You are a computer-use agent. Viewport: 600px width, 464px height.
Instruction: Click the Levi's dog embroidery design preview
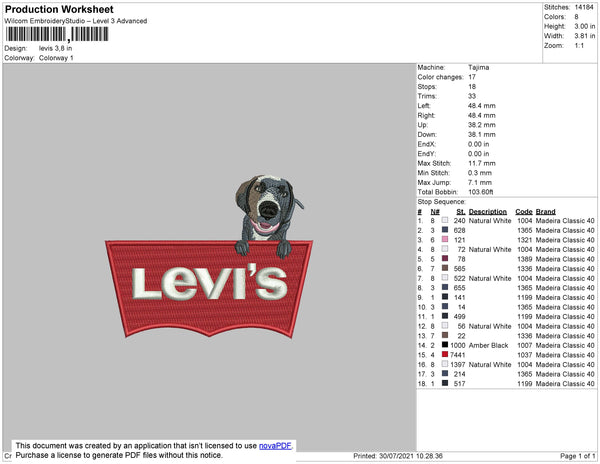coord(209,256)
